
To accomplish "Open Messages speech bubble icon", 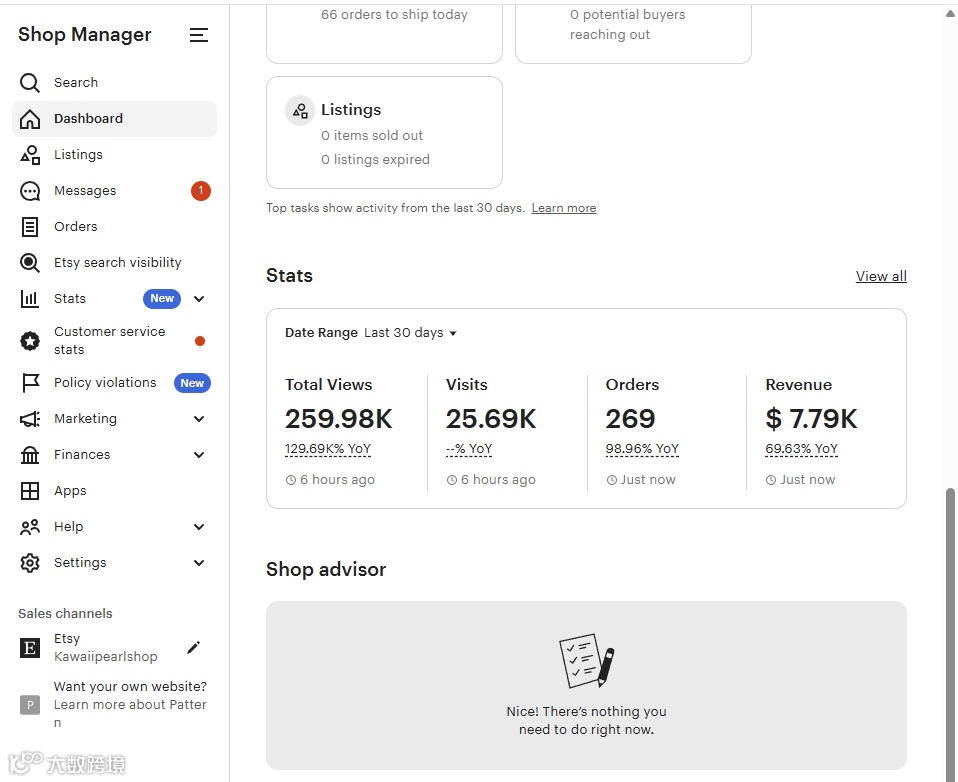I will [x=30, y=191].
